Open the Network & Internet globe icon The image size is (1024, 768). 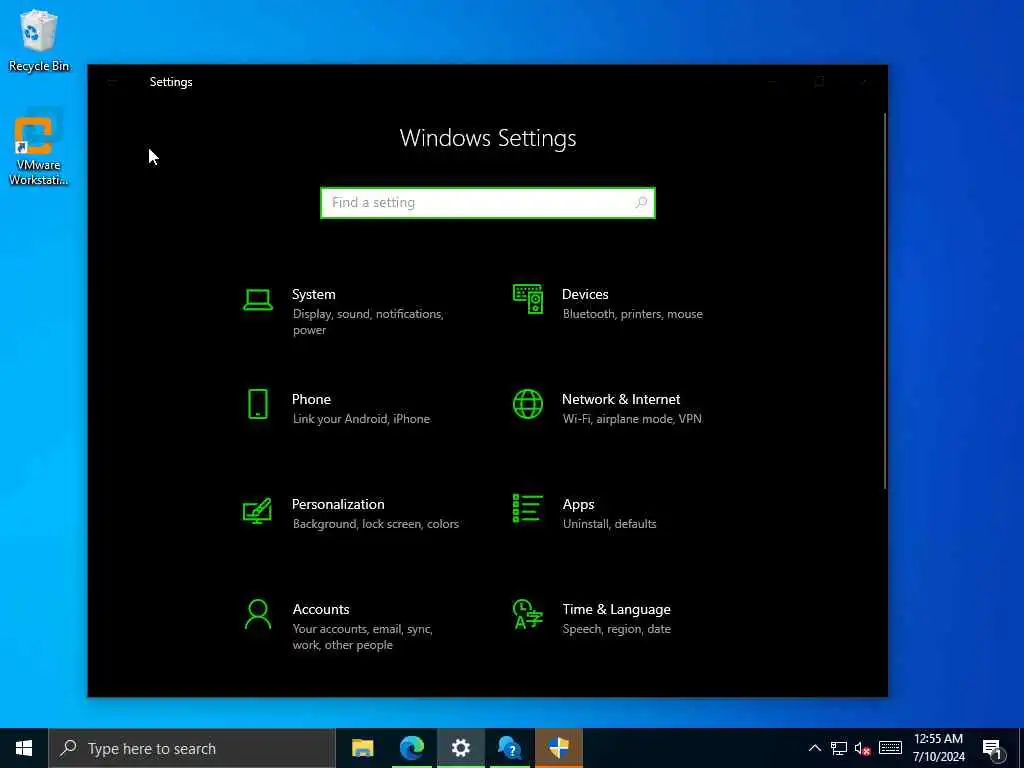[528, 404]
